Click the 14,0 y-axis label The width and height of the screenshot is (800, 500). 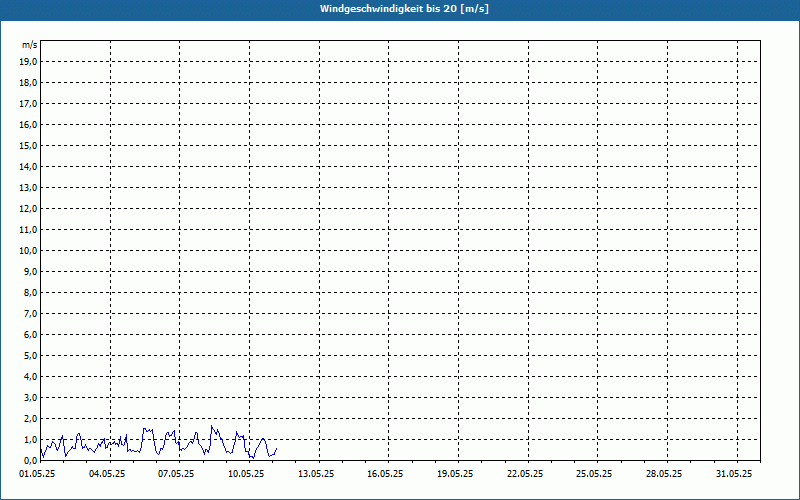coord(28,167)
